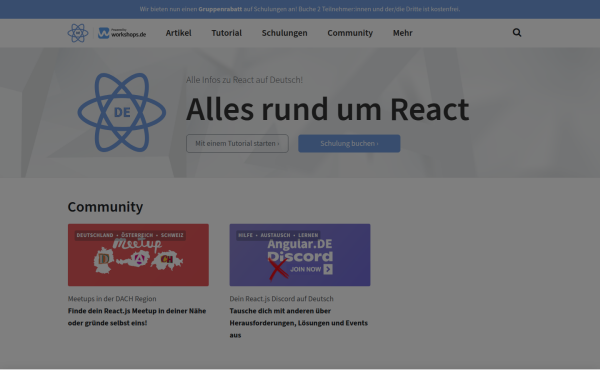Open the Angular.DE Discord card image
The width and height of the screenshot is (600, 375).
300,255
